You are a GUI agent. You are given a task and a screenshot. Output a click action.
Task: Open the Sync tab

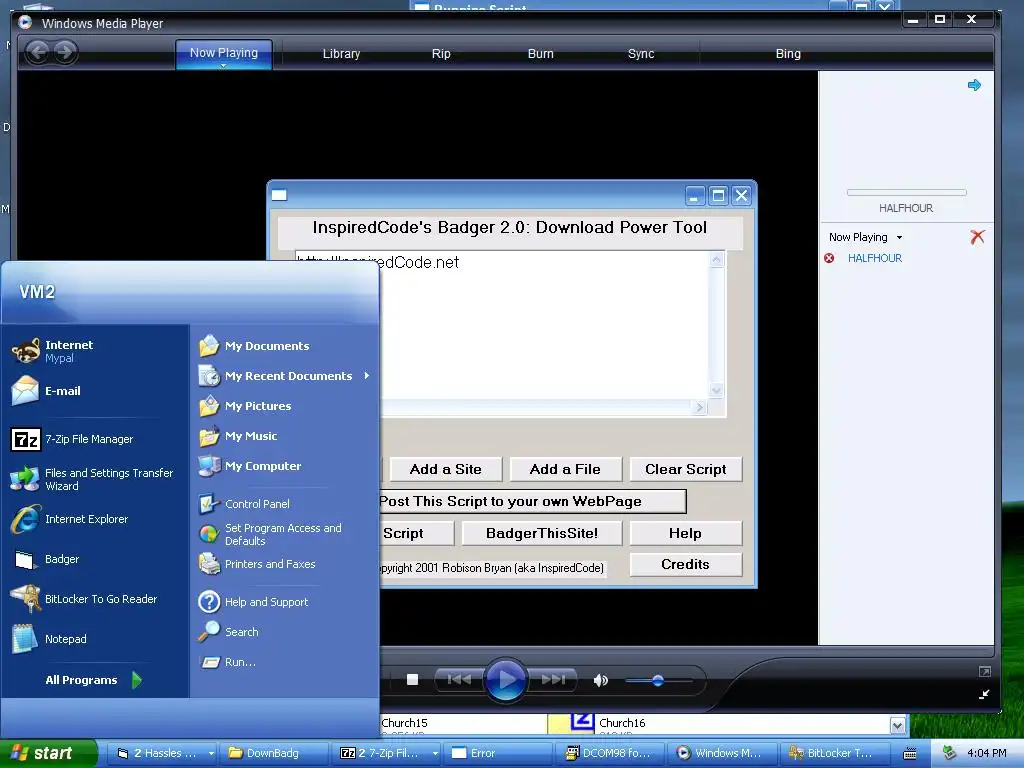(x=641, y=54)
